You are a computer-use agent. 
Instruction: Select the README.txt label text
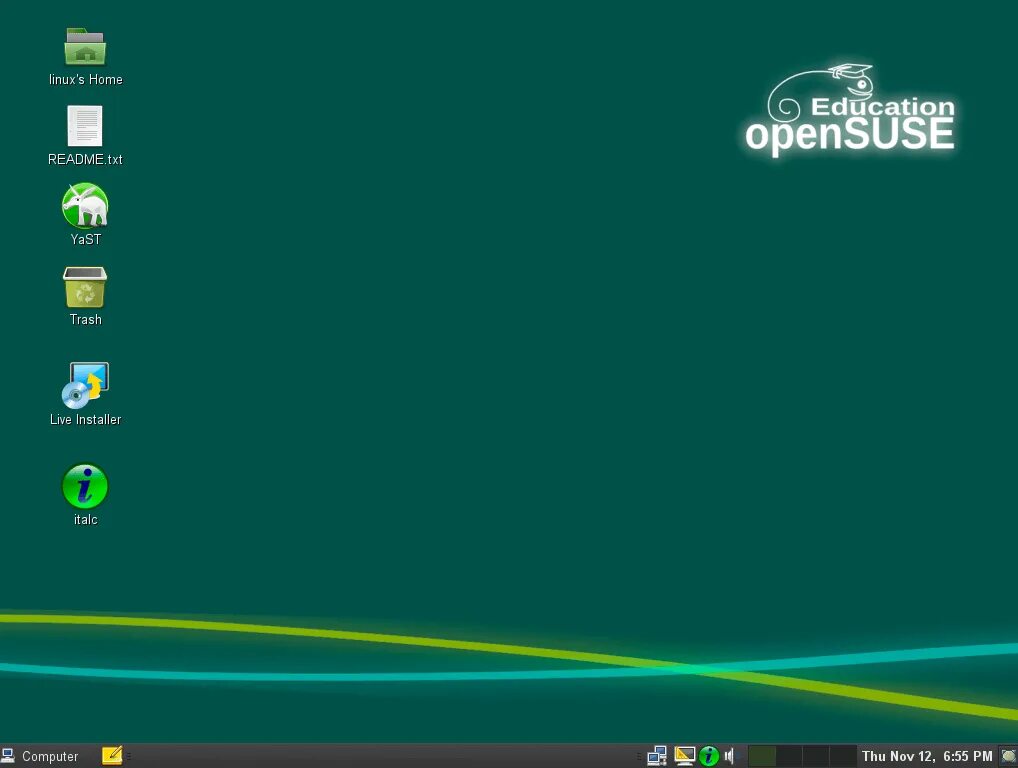[85, 159]
